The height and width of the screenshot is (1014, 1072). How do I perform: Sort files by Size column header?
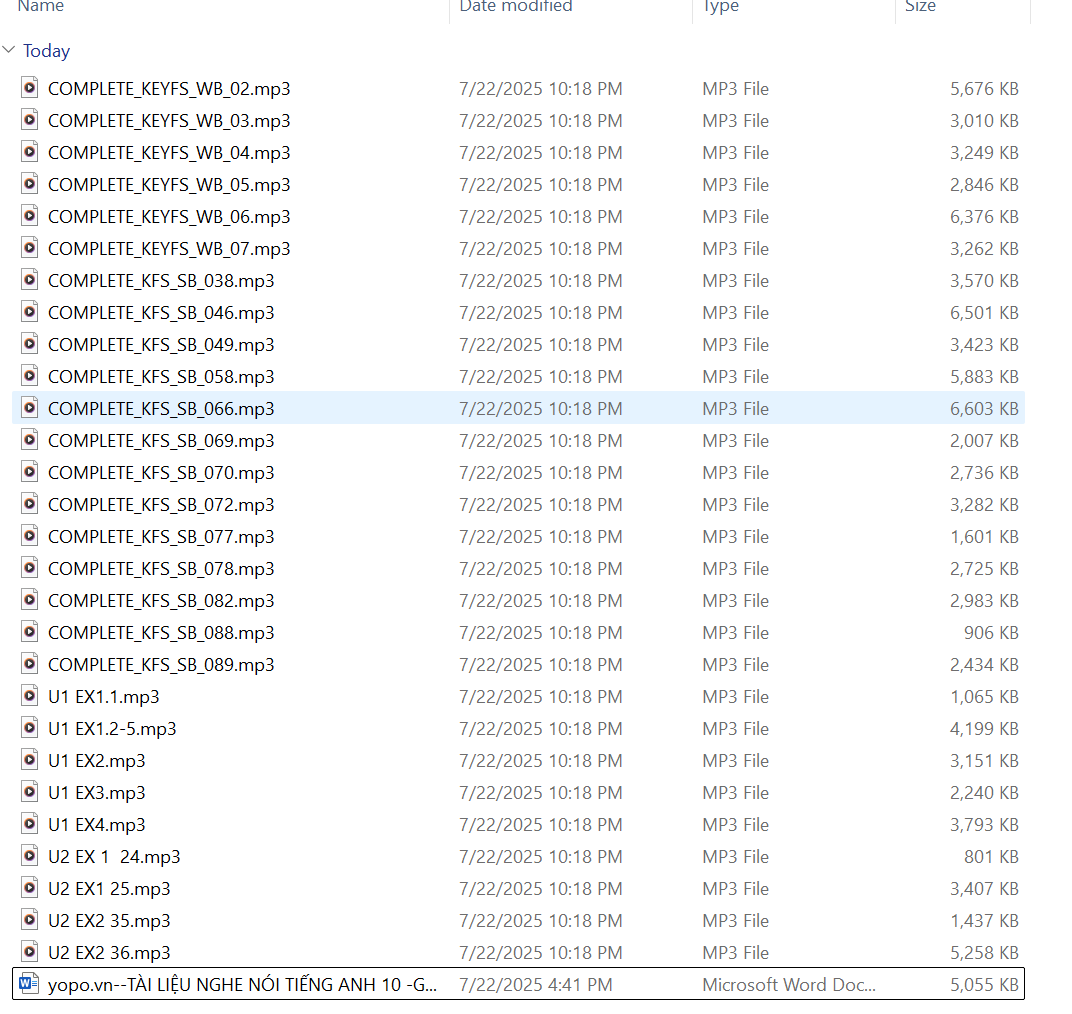pos(920,7)
